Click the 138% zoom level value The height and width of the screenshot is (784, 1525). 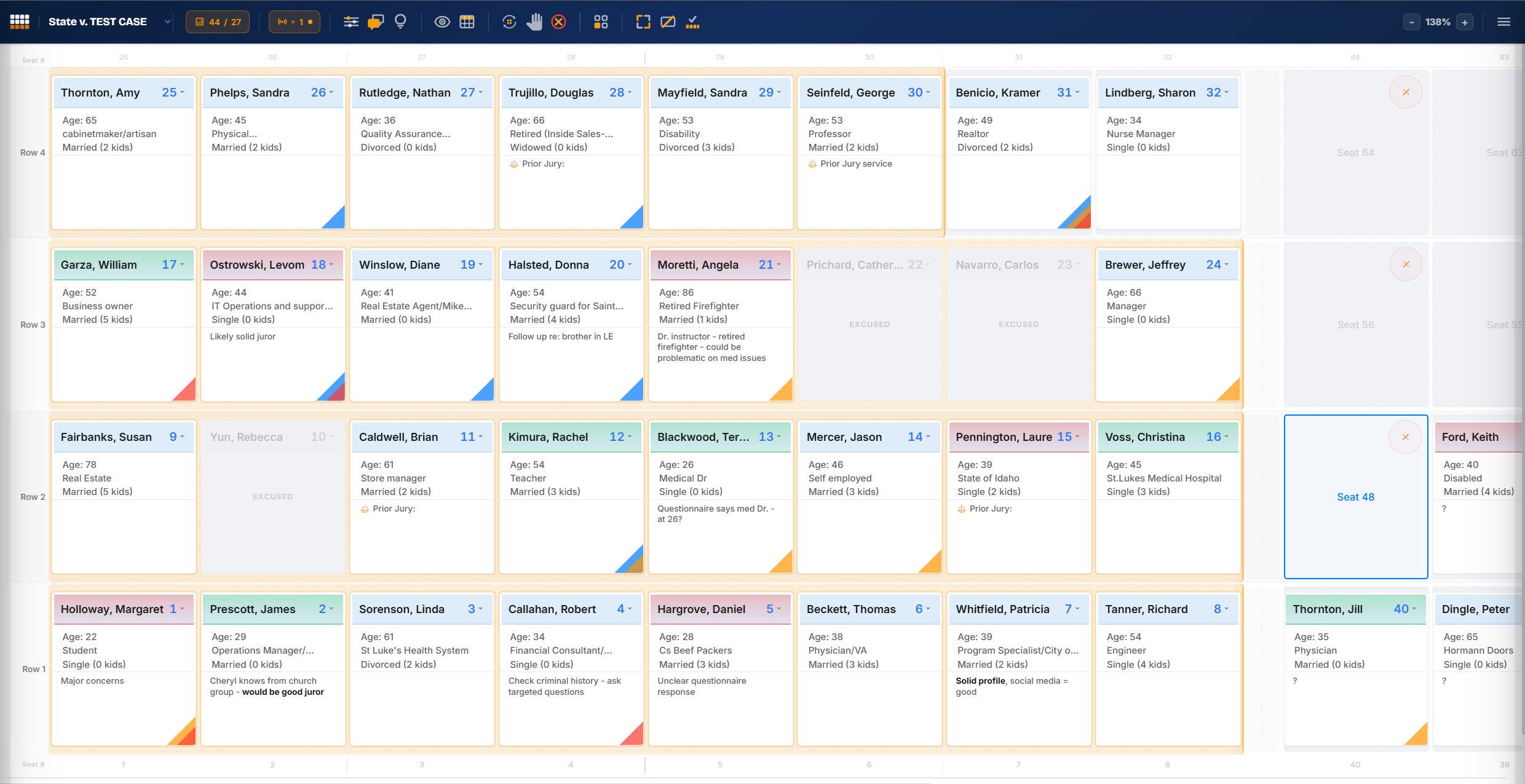(1438, 22)
